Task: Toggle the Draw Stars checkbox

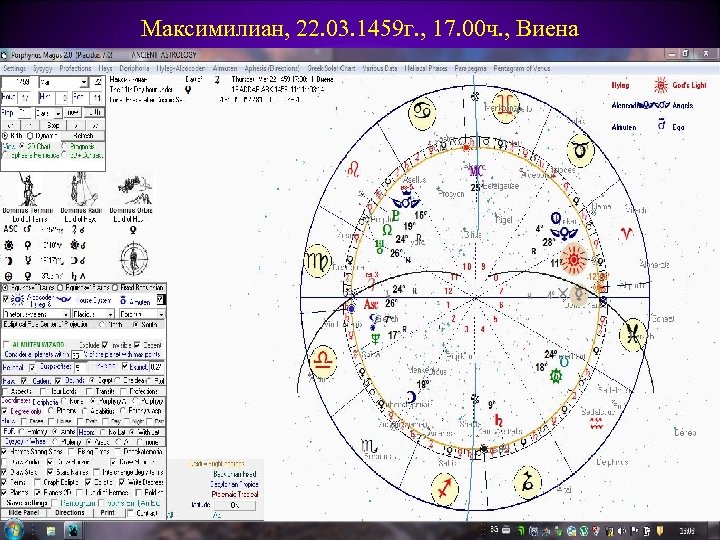Action: tap(5, 472)
